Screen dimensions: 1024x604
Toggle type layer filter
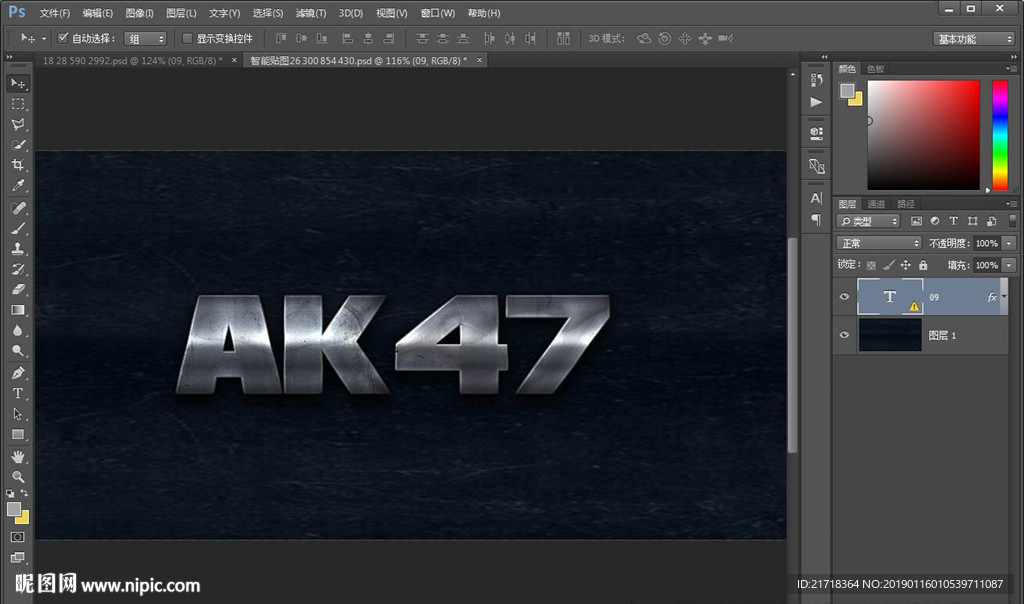pyautogui.click(x=953, y=221)
